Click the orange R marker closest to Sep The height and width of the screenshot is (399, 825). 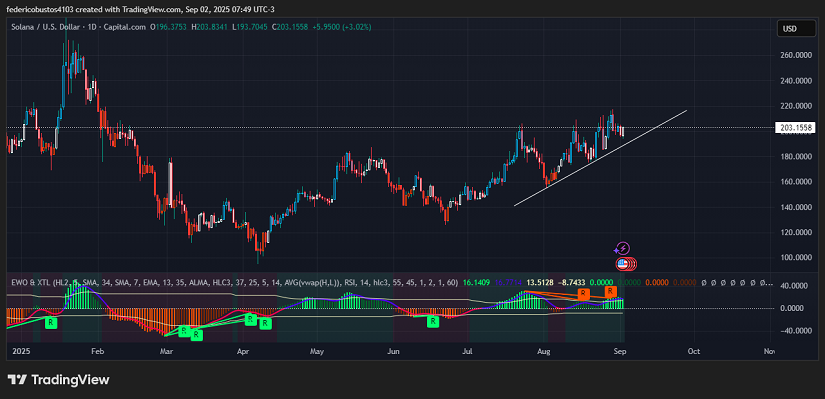click(610, 291)
